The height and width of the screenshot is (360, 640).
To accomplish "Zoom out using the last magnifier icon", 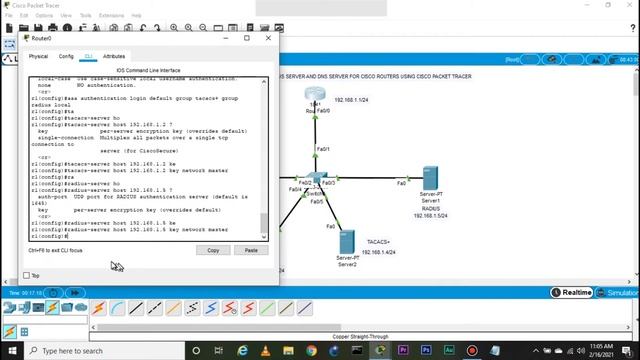I will point(203,28).
